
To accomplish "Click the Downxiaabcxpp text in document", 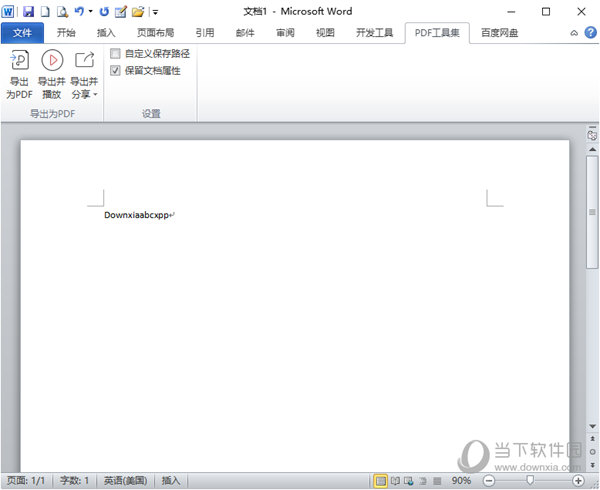I will tap(136, 215).
